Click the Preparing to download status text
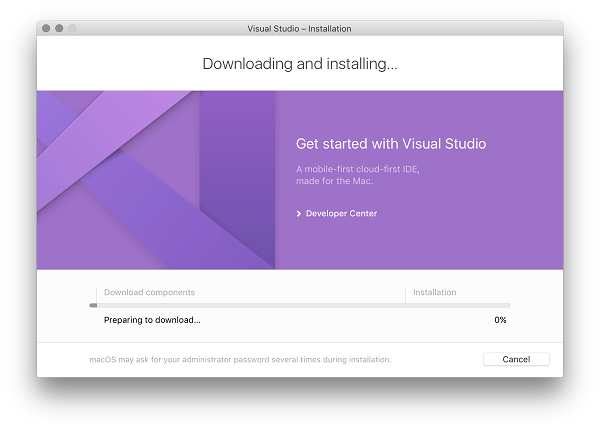600x430 pixels. (152, 320)
